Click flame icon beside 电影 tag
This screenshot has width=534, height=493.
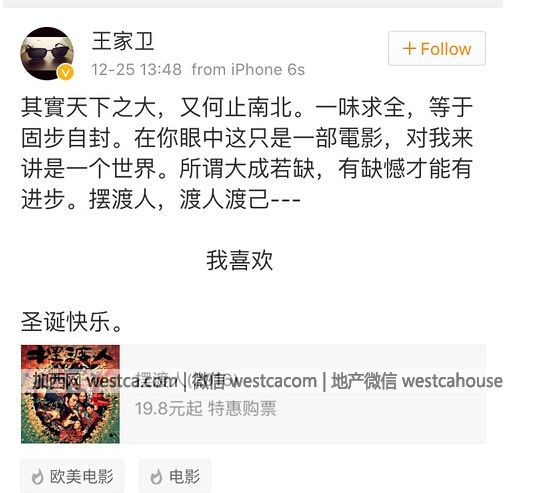point(156,476)
